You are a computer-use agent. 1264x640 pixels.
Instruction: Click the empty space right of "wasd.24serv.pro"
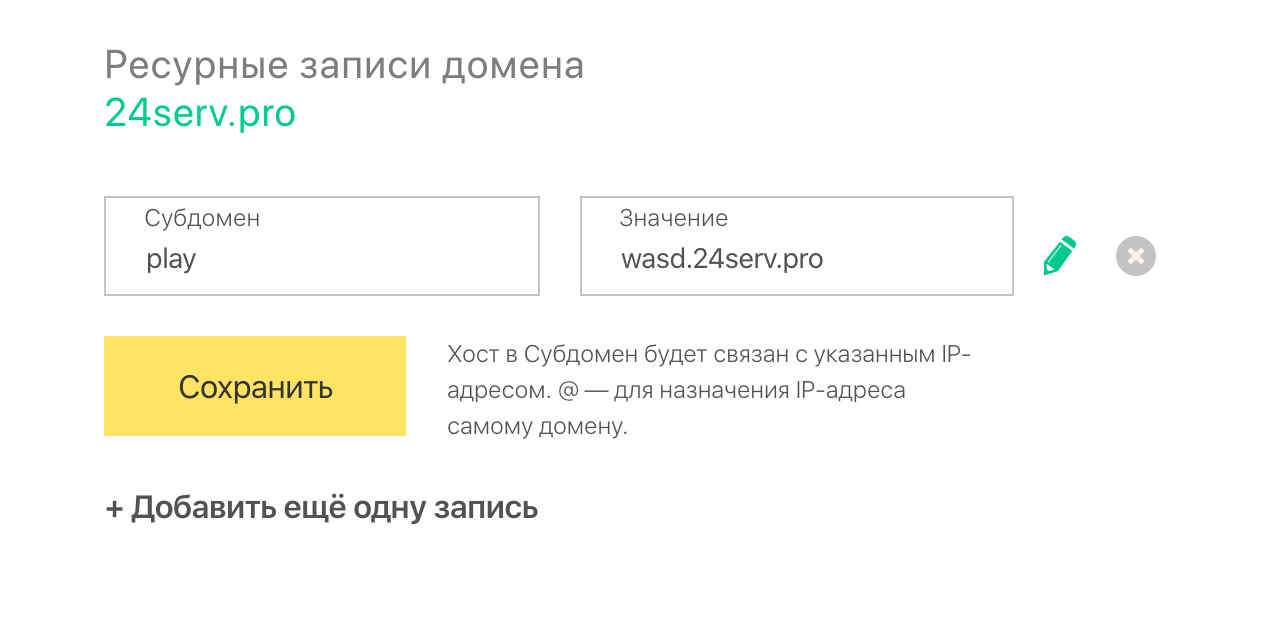(920, 260)
